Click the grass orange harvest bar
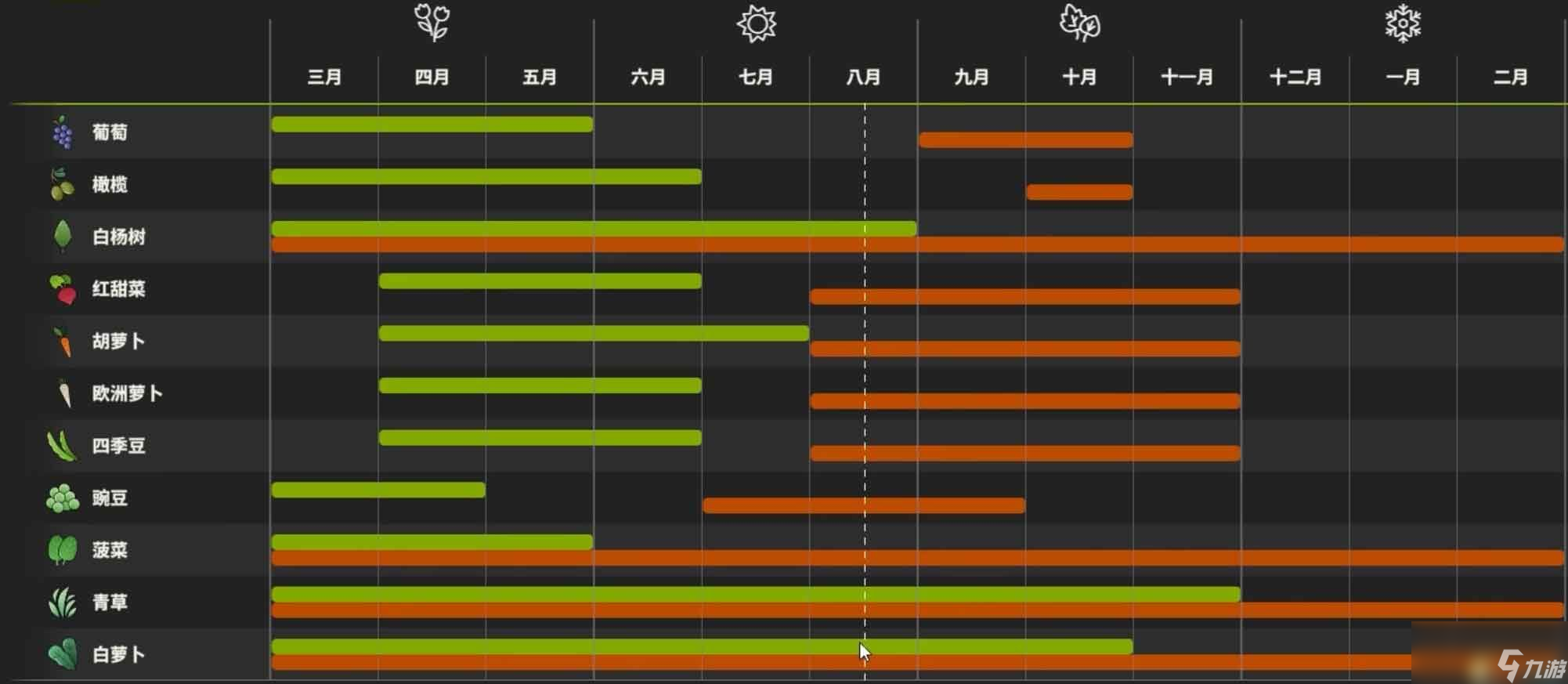The image size is (1568, 684). (x=917, y=610)
